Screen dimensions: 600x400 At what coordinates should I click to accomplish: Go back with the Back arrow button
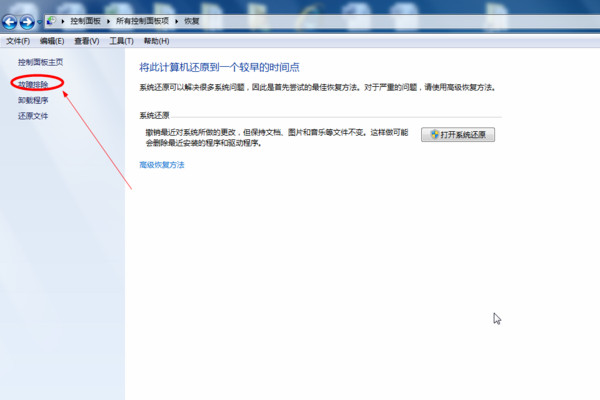point(10,22)
